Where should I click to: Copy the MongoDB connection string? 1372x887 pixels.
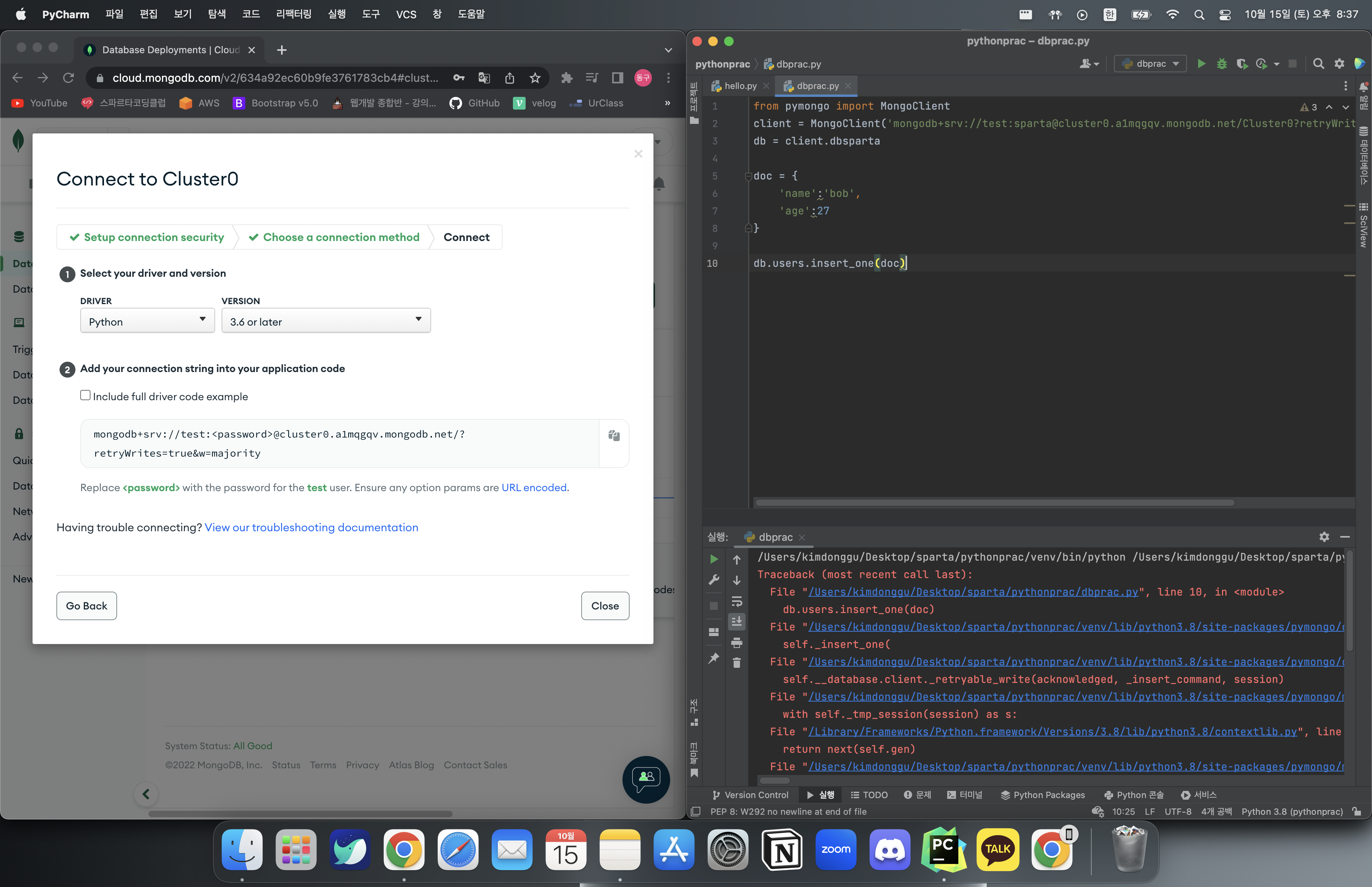[x=614, y=436]
